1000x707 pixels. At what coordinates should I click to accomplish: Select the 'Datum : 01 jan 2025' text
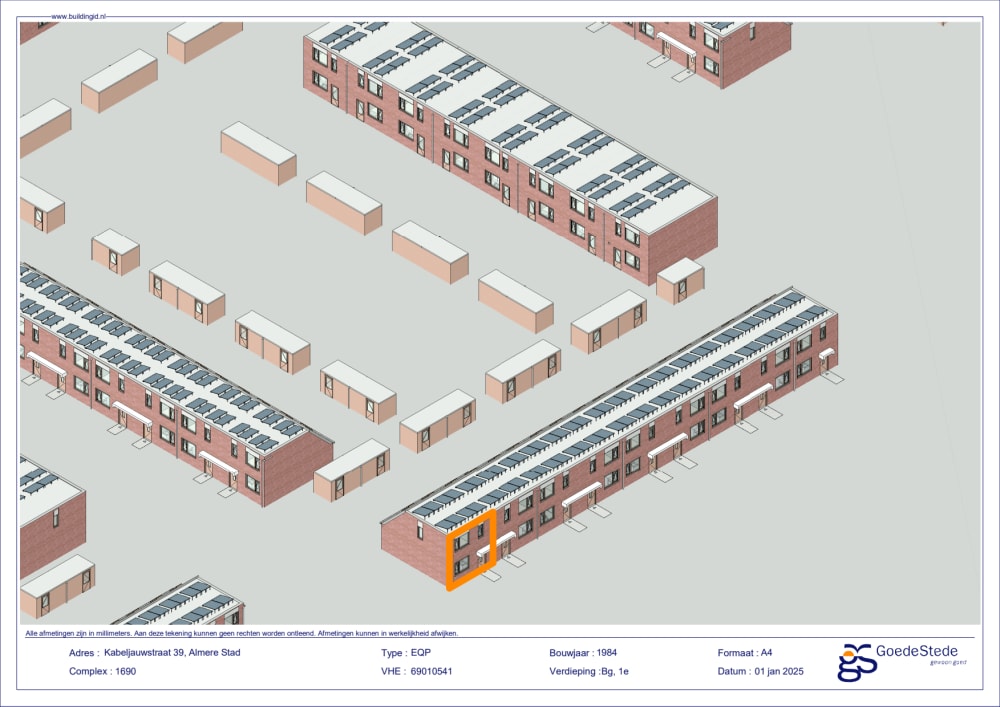[x=761, y=671]
